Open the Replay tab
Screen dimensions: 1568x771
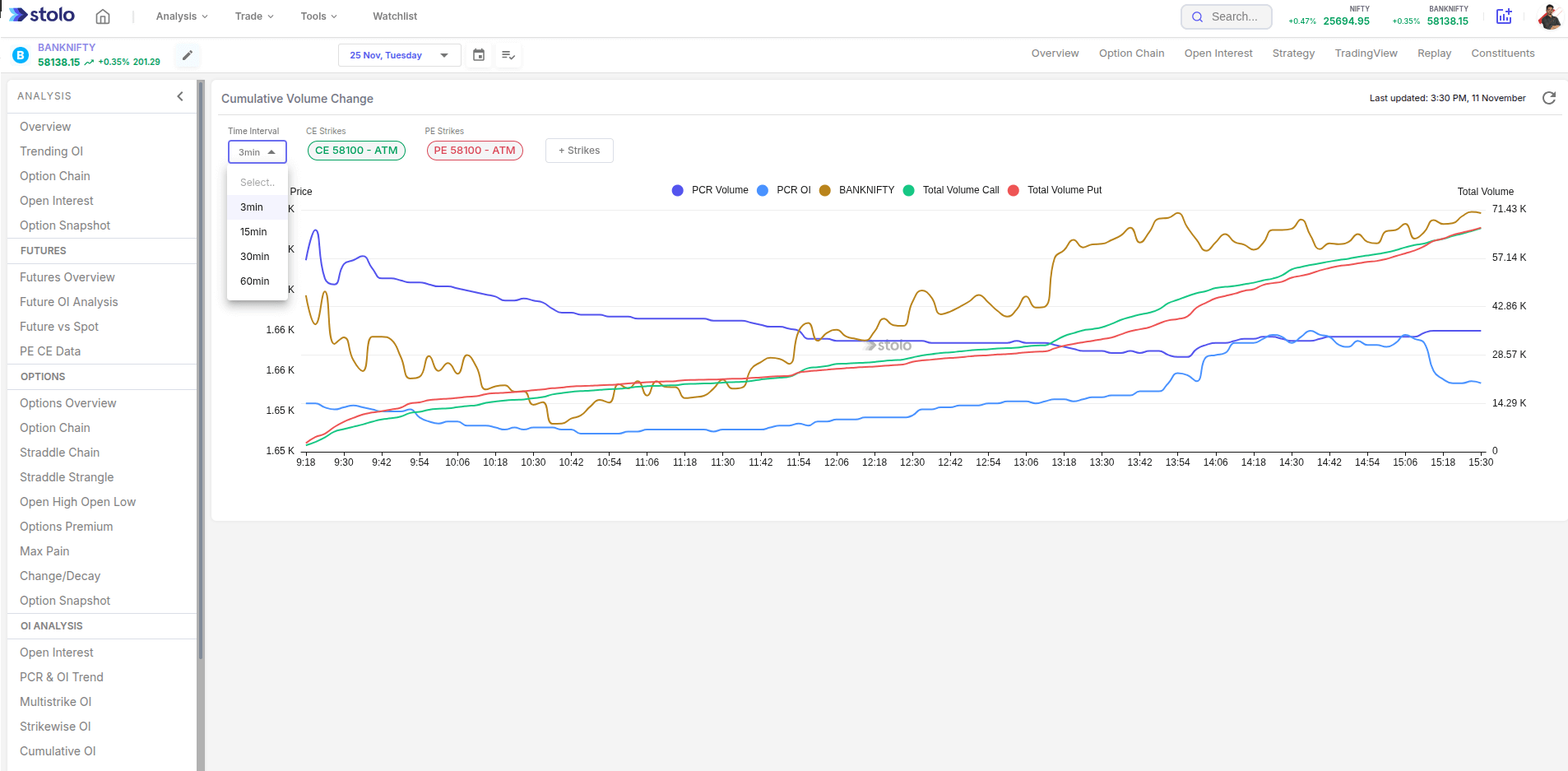(x=1433, y=53)
